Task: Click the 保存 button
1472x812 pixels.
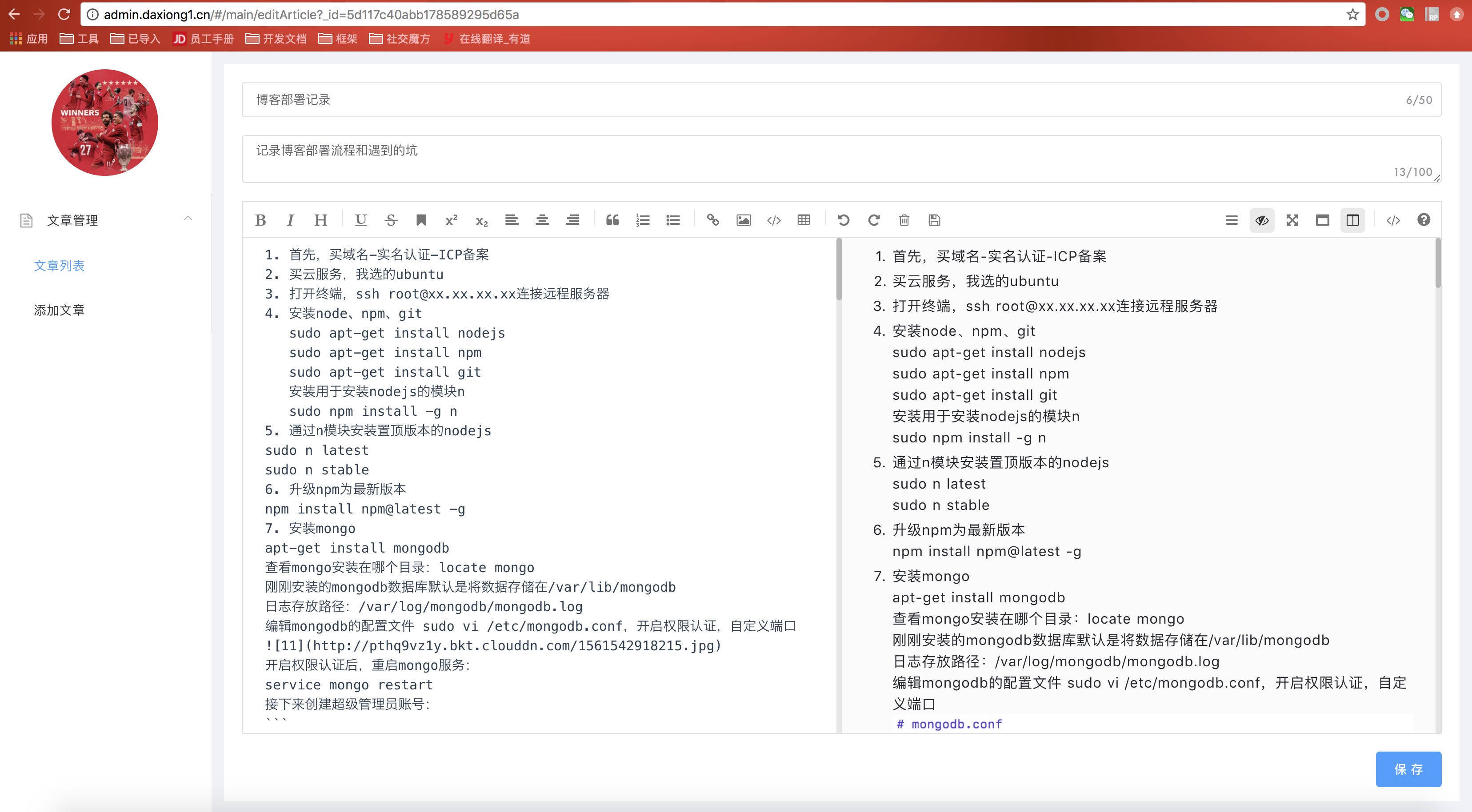Action: pos(1408,768)
